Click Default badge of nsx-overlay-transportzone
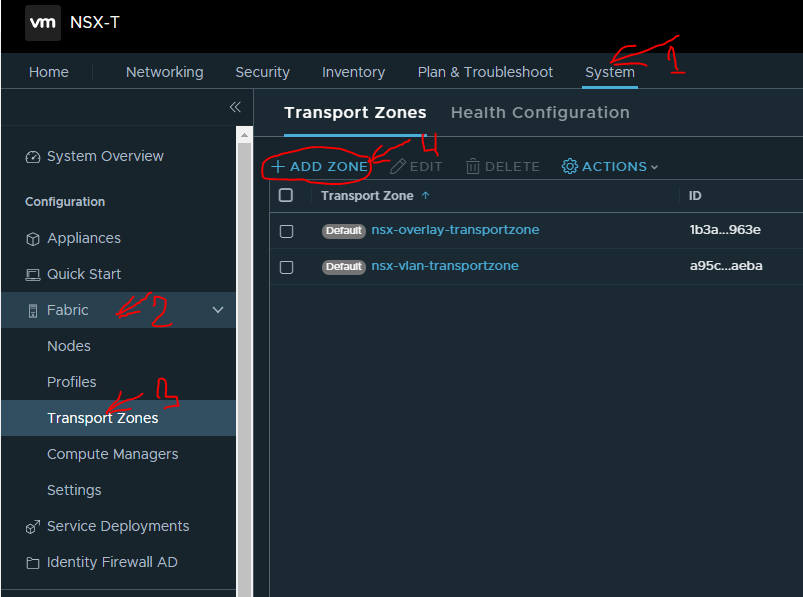 click(344, 231)
